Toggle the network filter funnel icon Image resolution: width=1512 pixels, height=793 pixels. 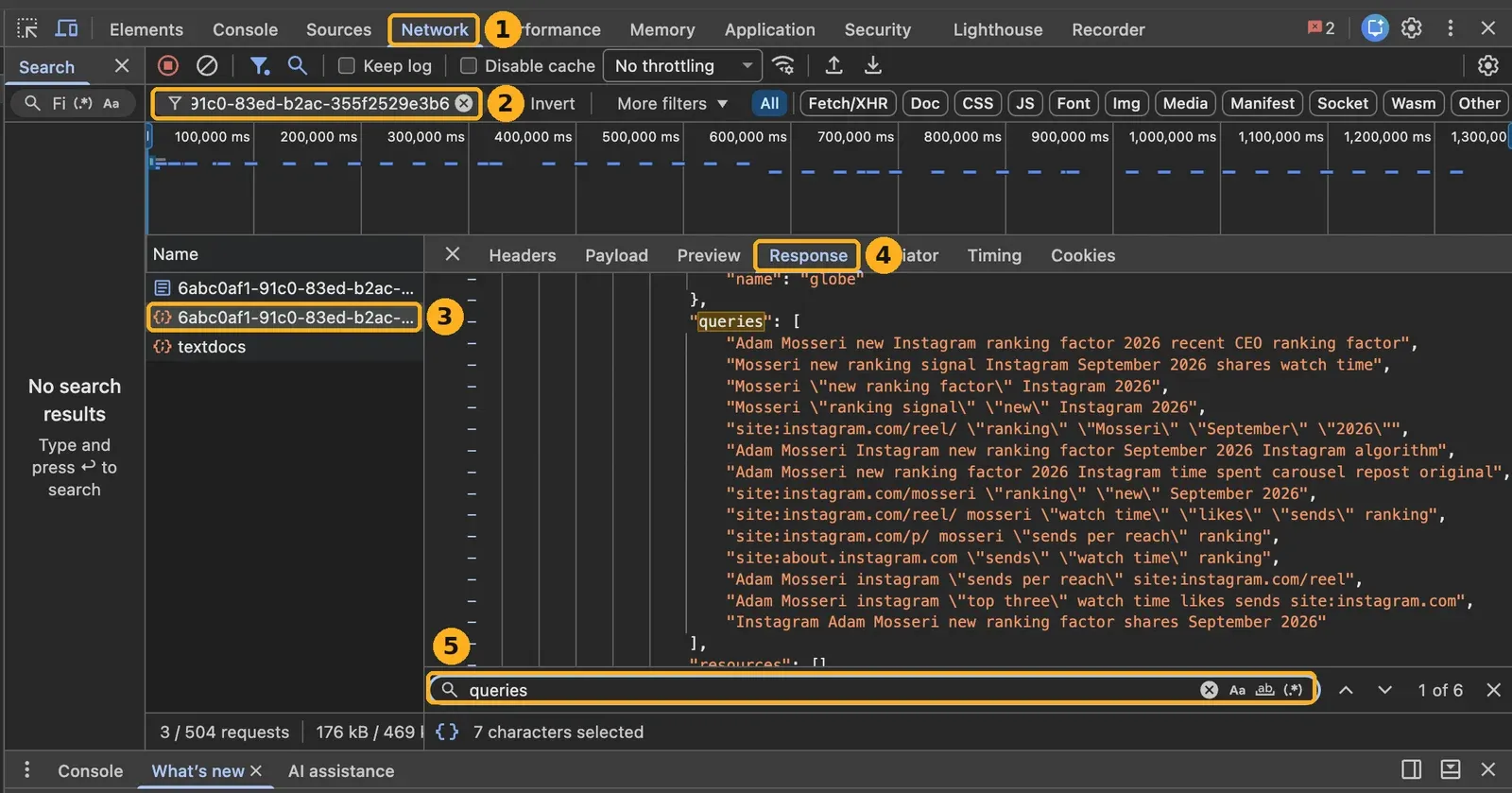click(x=259, y=65)
